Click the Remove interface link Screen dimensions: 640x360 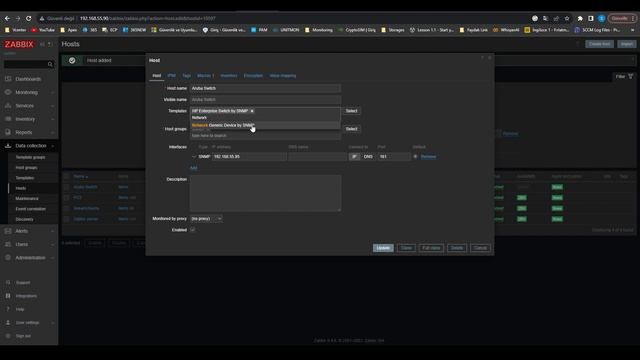coord(428,157)
